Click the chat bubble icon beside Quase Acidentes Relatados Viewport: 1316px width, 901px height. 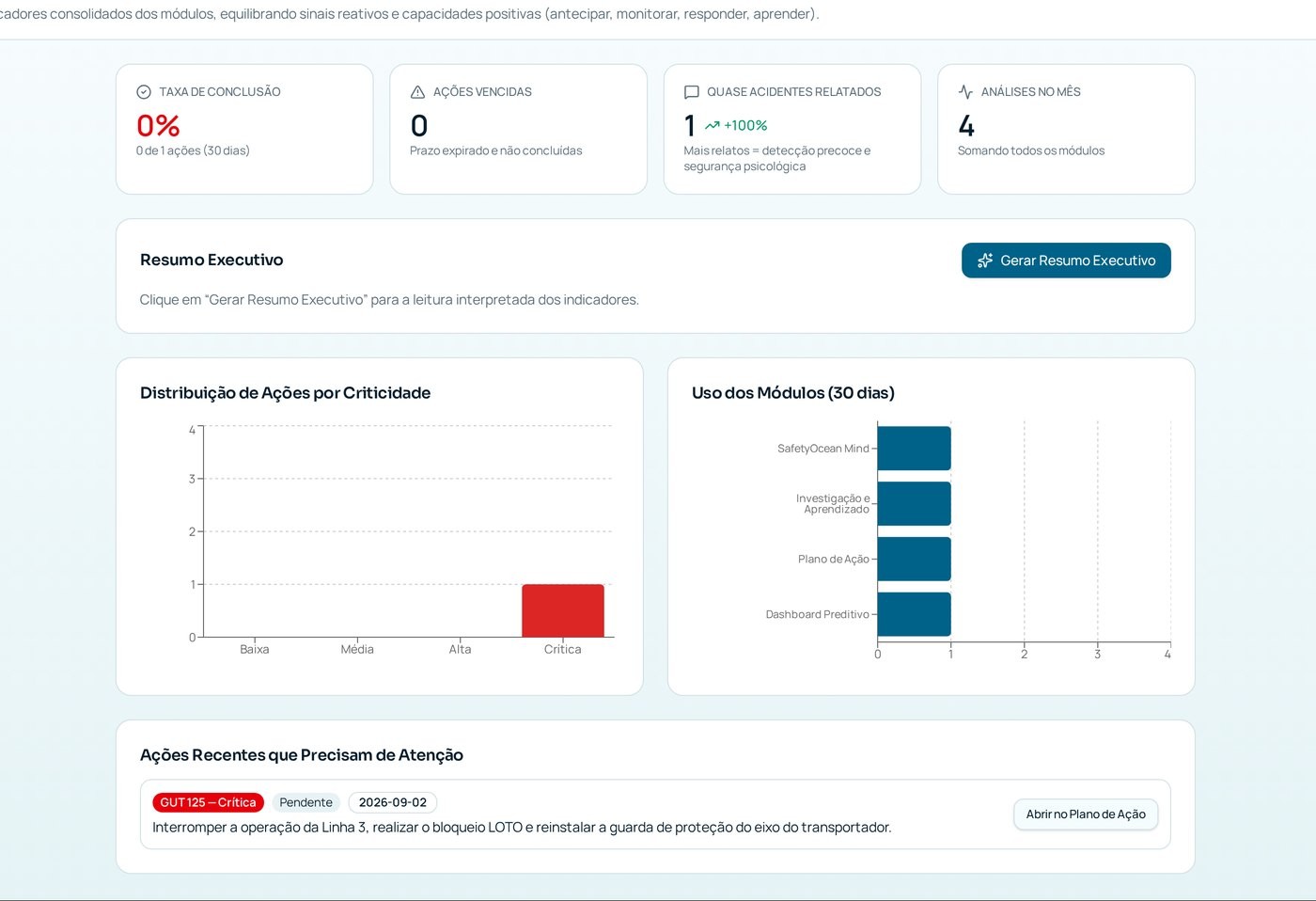[x=692, y=92]
